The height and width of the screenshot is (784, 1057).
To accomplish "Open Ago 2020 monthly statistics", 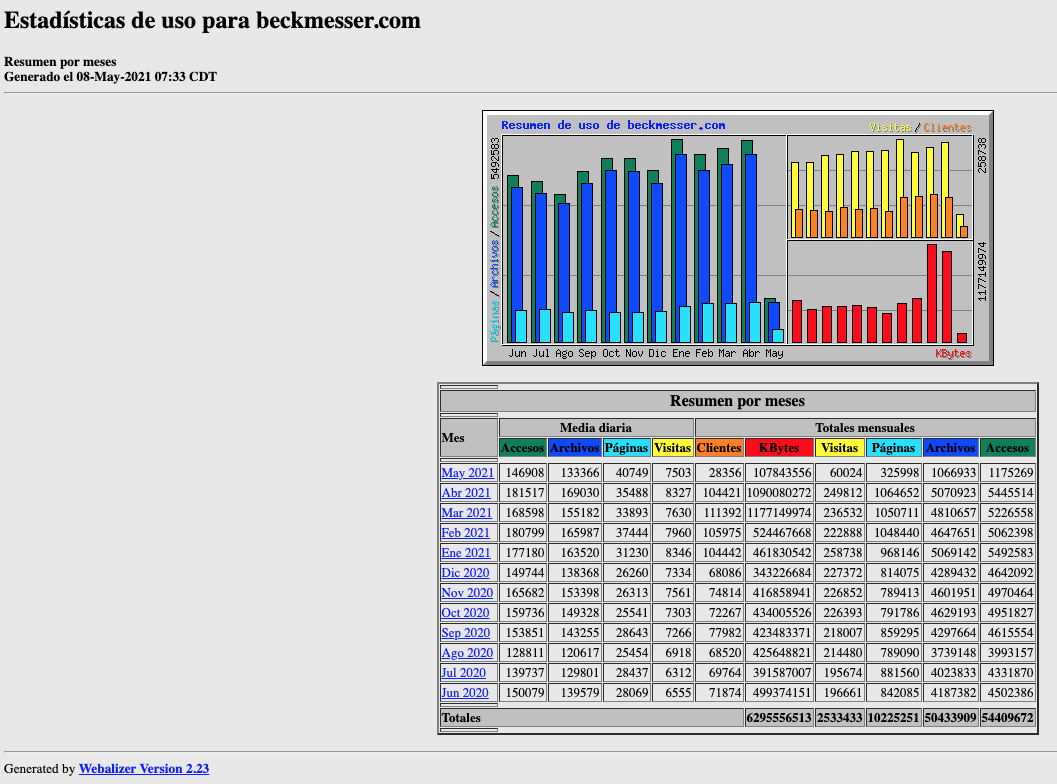I will (467, 653).
